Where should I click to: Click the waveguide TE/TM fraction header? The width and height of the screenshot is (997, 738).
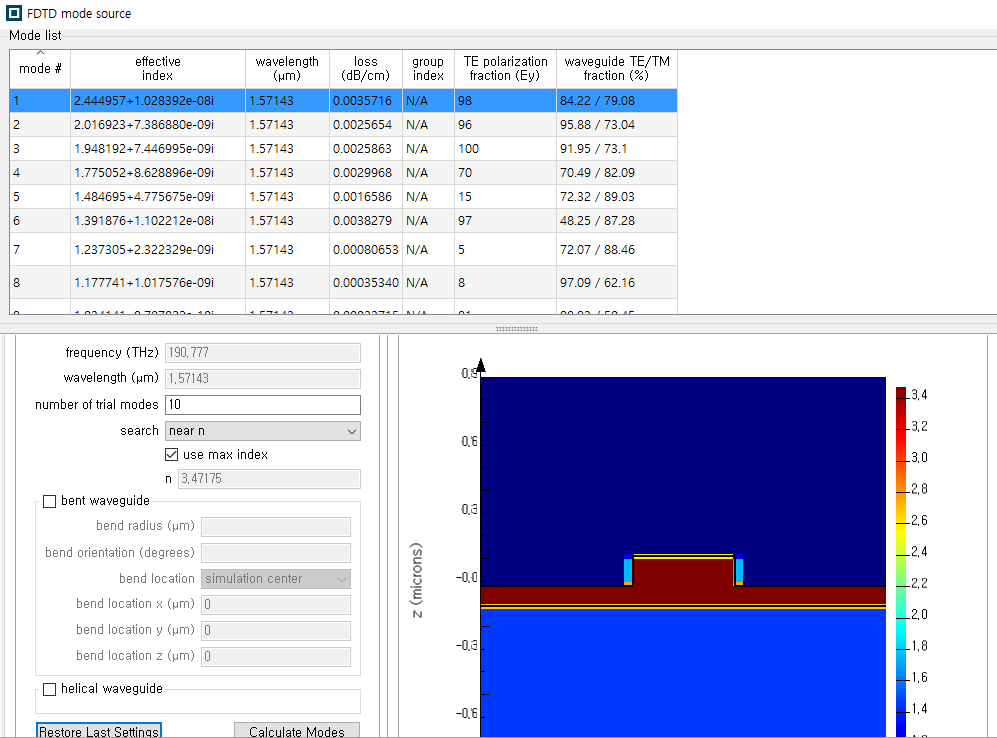[x=617, y=69]
